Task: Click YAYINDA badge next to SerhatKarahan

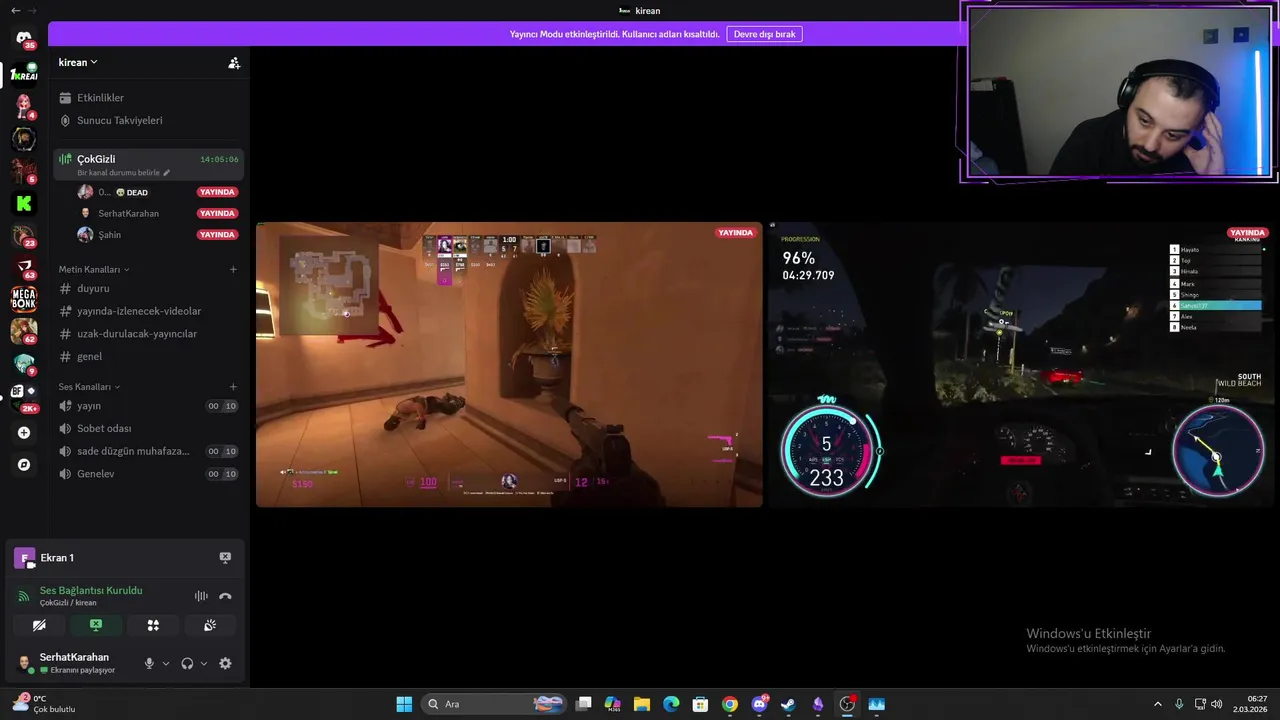Action: coord(217,213)
